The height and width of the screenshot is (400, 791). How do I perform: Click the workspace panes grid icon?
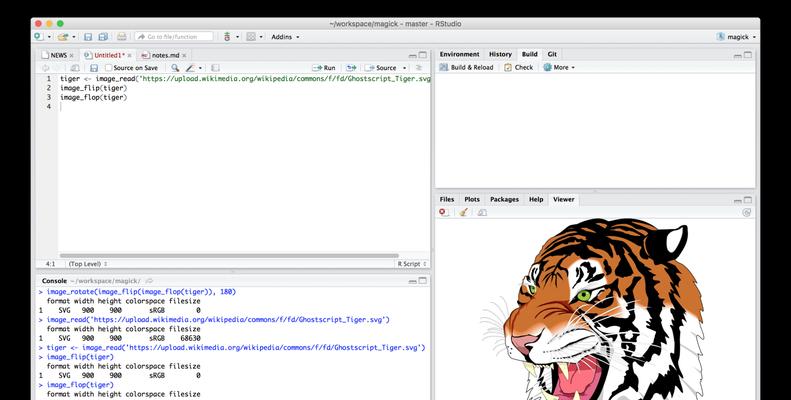251,37
